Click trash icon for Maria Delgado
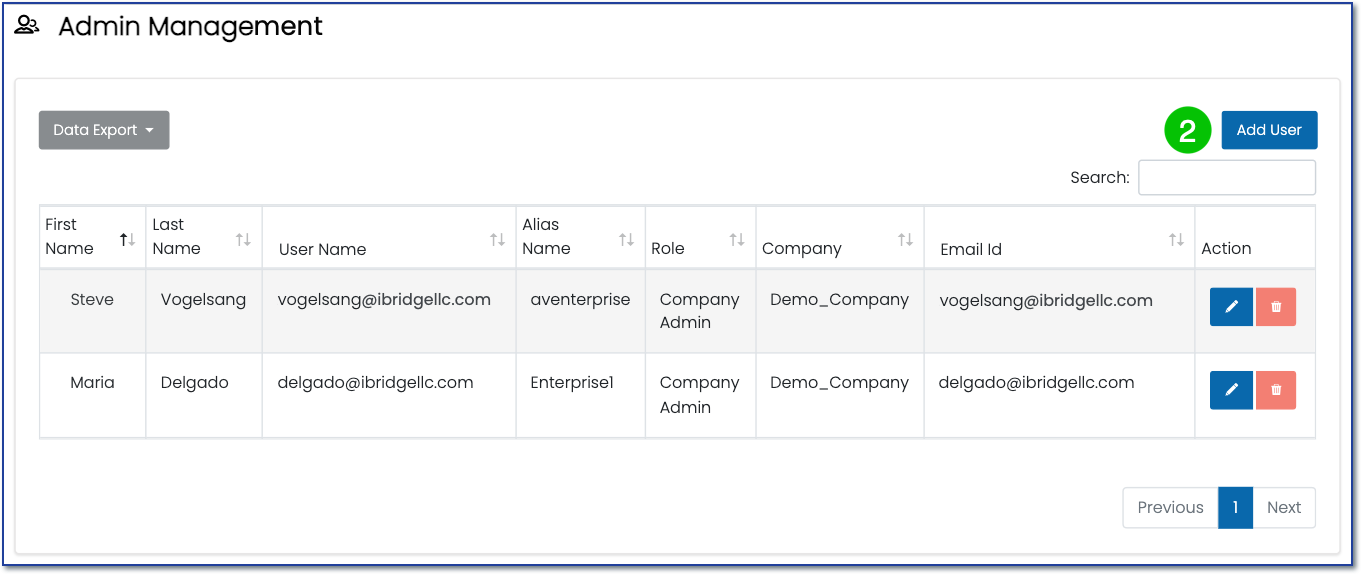Screen dimensions: 1361x574 click(x=1276, y=390)
